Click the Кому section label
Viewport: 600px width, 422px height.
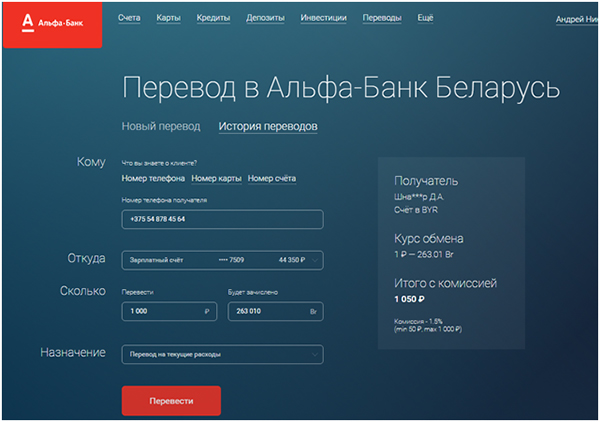[x=91, y=162]
